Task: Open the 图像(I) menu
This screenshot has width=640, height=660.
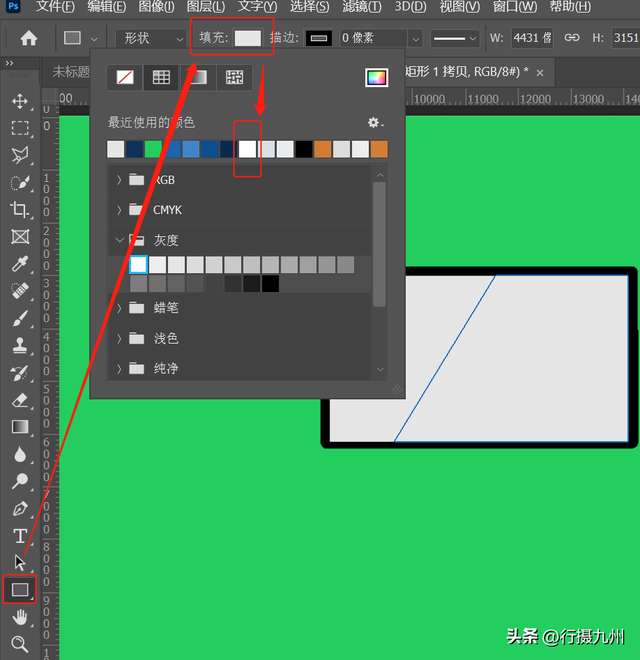Action: pos(157,6)
